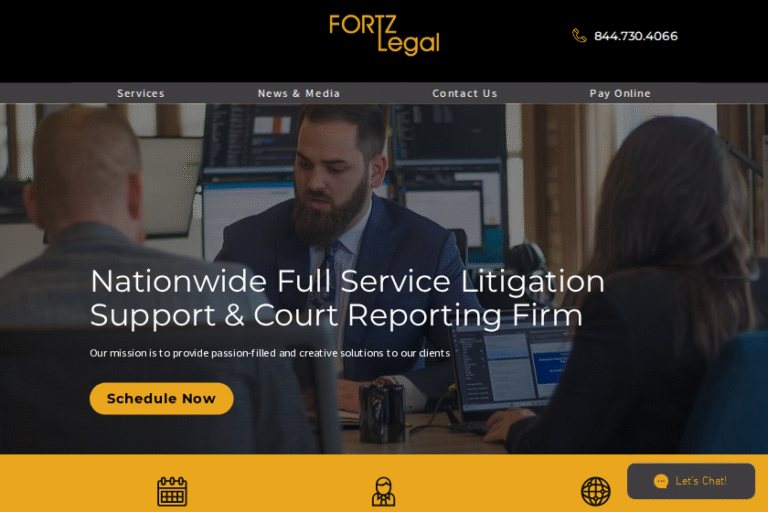Click the Support & Court Reporting Firm text

(336, 315)
